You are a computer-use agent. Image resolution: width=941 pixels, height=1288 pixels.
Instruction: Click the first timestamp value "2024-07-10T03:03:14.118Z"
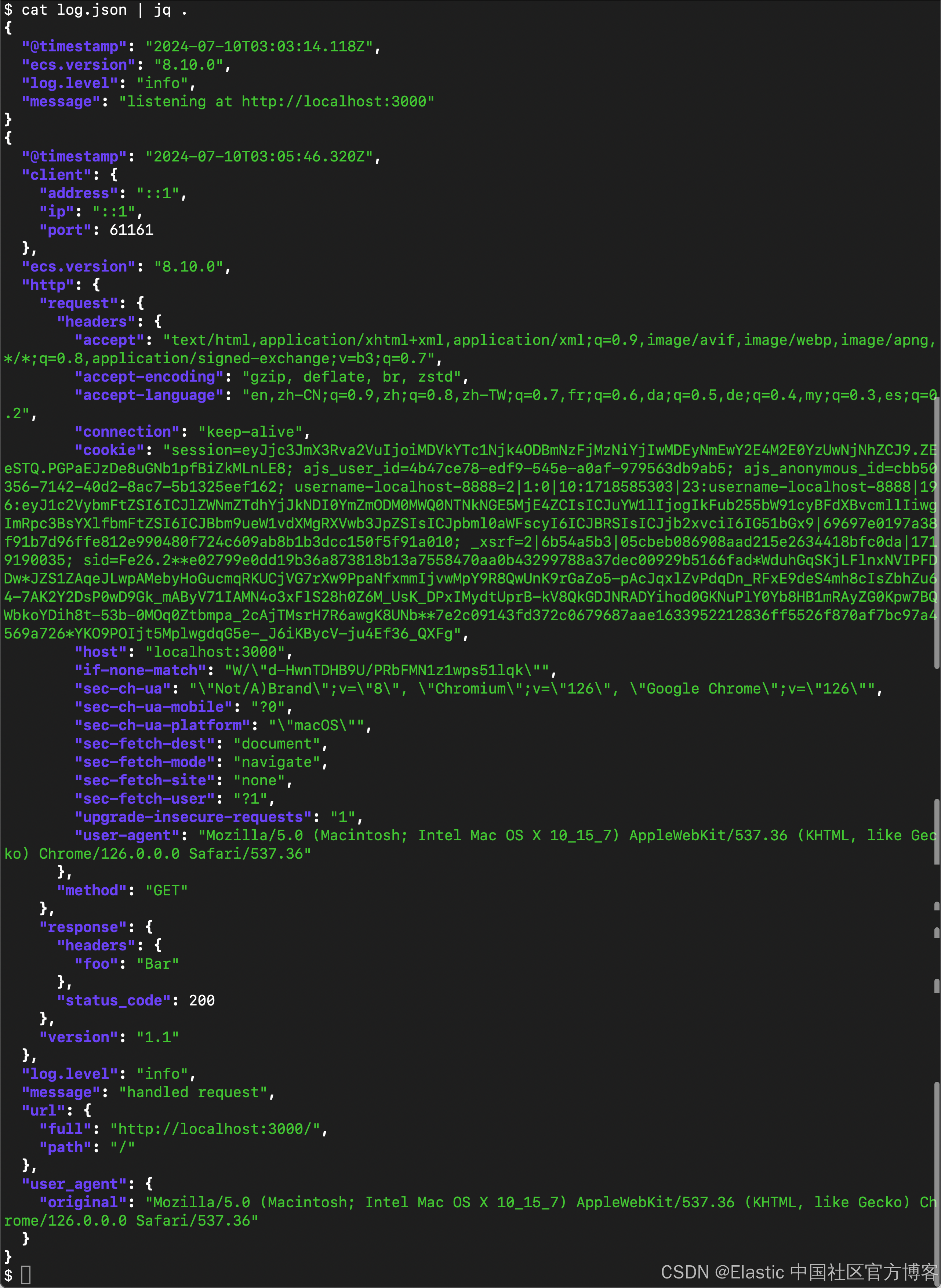coord(259,46)
